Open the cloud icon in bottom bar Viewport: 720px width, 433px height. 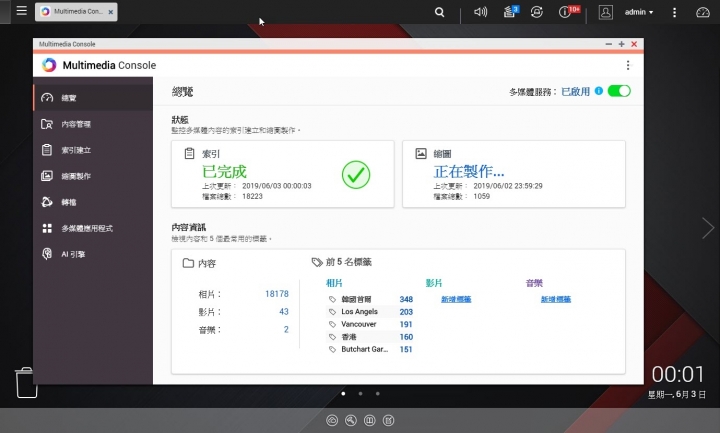coord(332,420)
